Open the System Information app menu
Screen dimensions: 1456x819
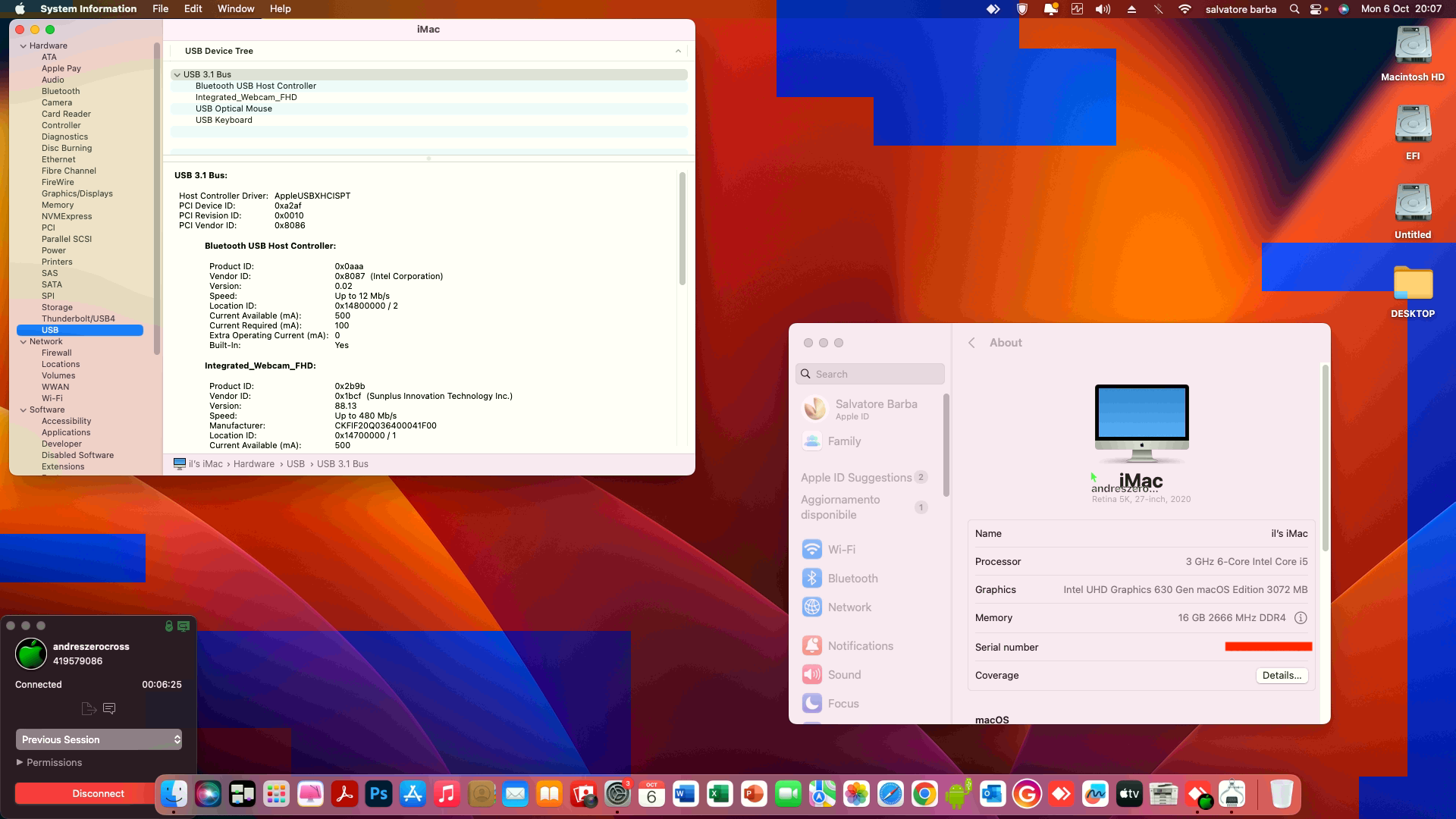89,9
